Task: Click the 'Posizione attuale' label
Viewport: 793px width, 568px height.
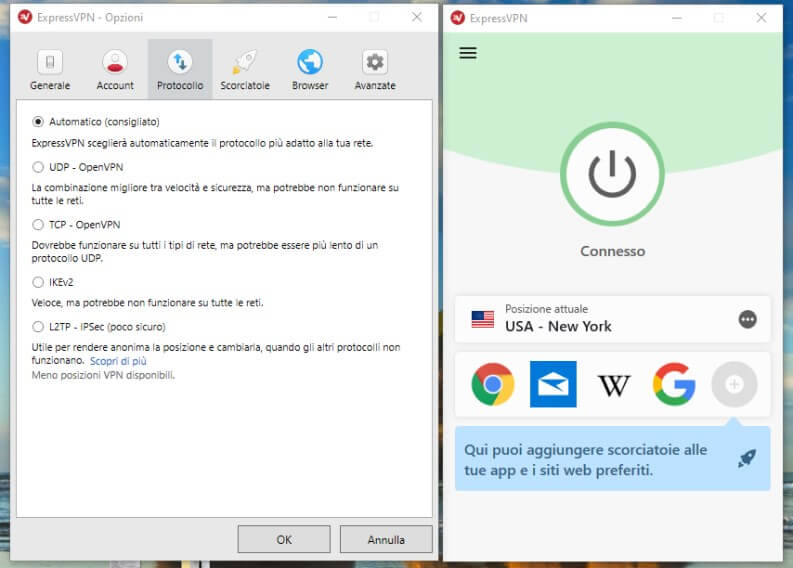Action: 546,309
